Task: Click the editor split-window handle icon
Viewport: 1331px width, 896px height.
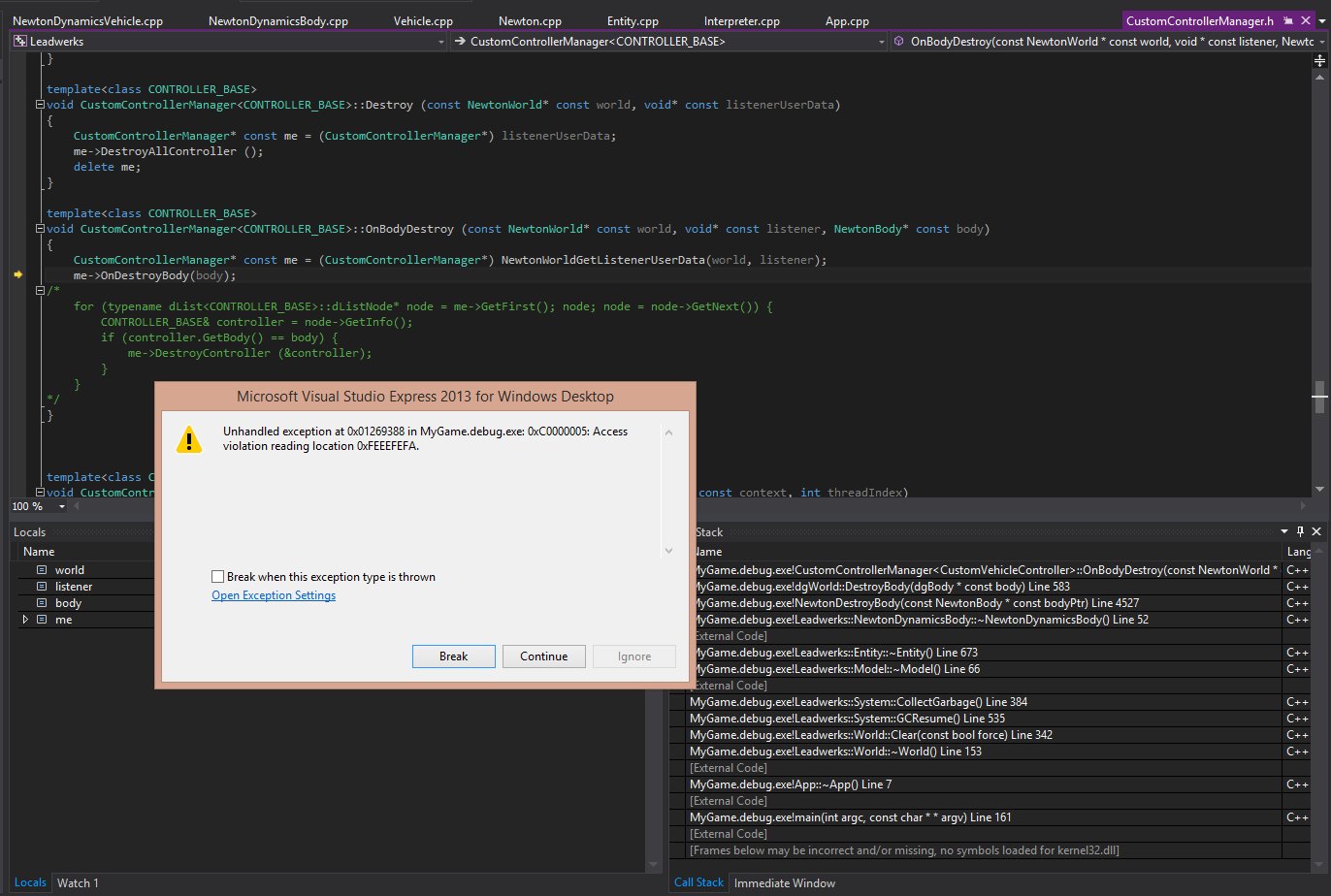Action: (x=1319, y=60)
